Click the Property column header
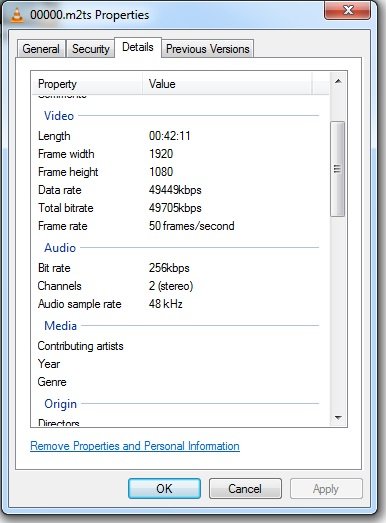This screenshot has height=523, width=386. click(x=87, y=84)
